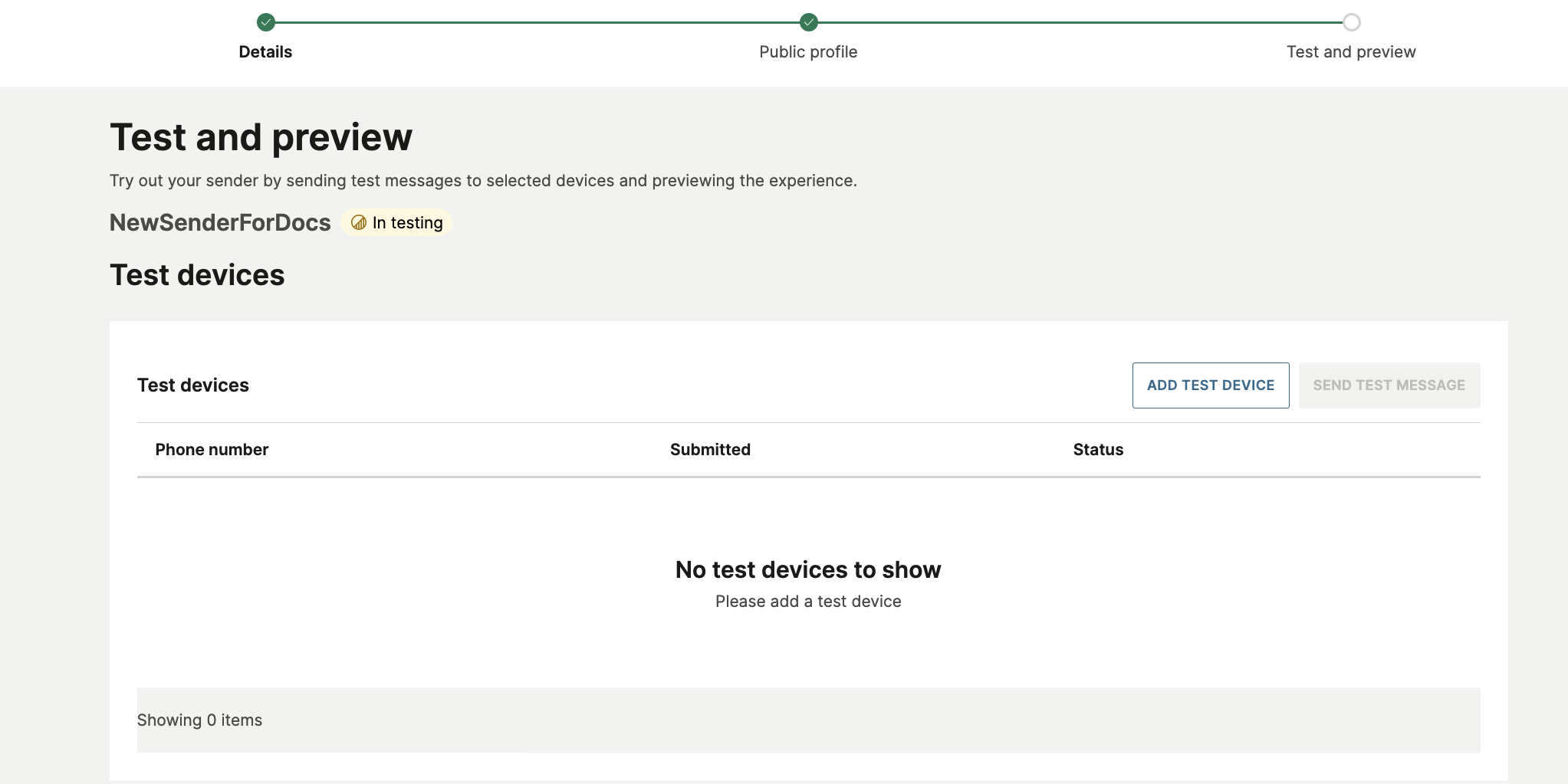1568x784 pixels.
Task: Click the Submitted column header
Action: [710, 449]
